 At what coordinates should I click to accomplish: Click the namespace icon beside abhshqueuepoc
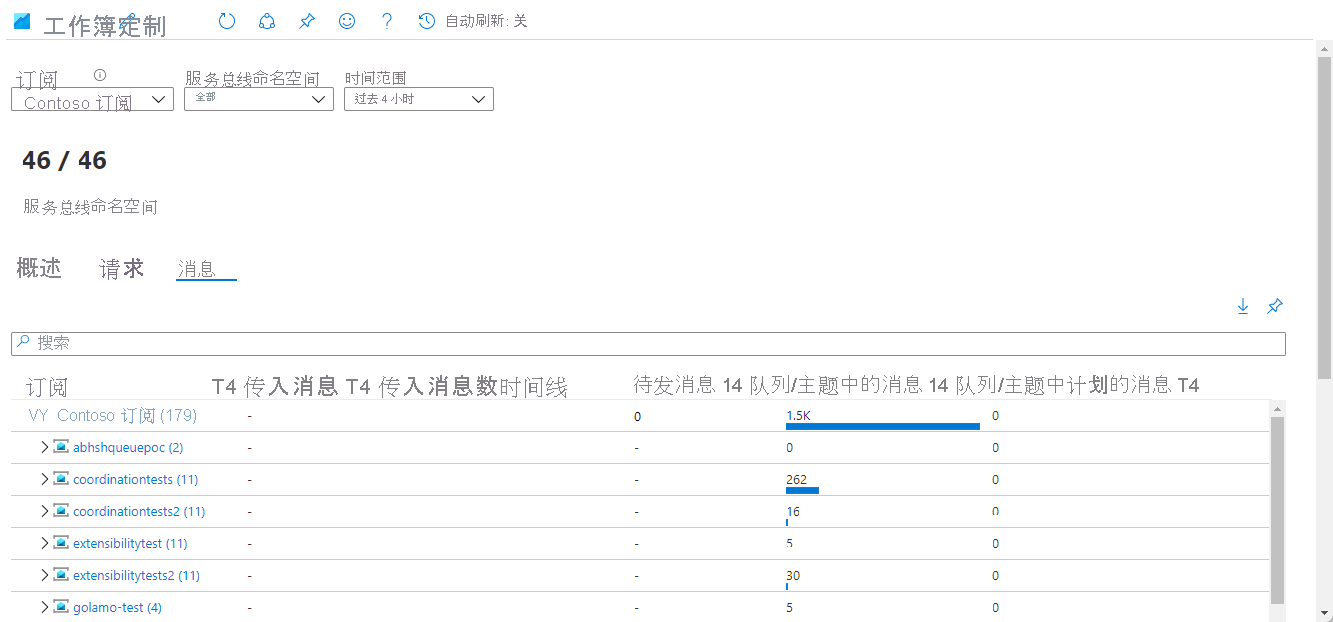tap(61, 447)
